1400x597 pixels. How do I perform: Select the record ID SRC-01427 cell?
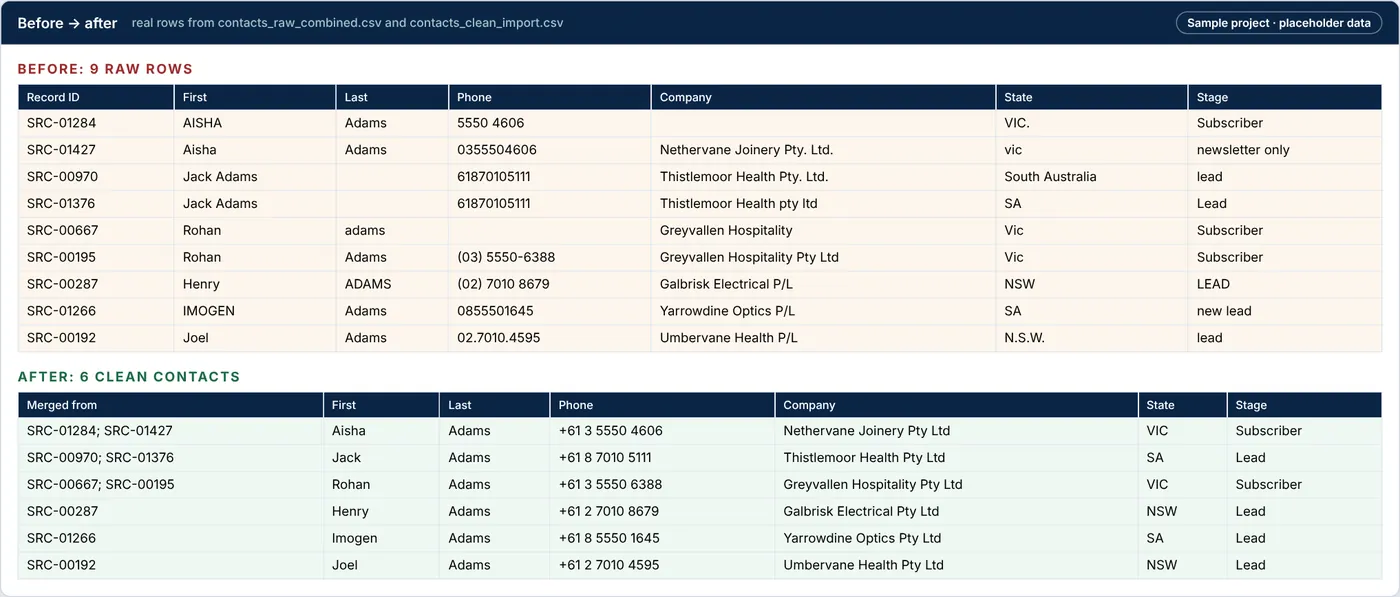[x=96, y=150]
